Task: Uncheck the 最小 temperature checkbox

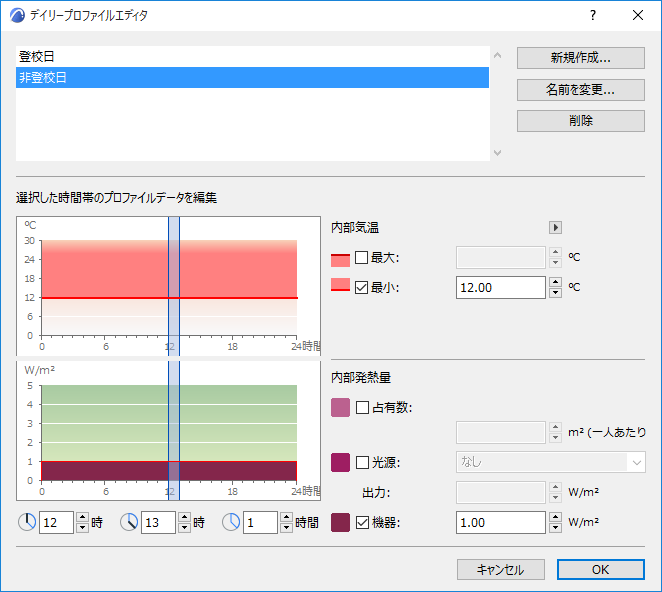Action: coord(361,288)
